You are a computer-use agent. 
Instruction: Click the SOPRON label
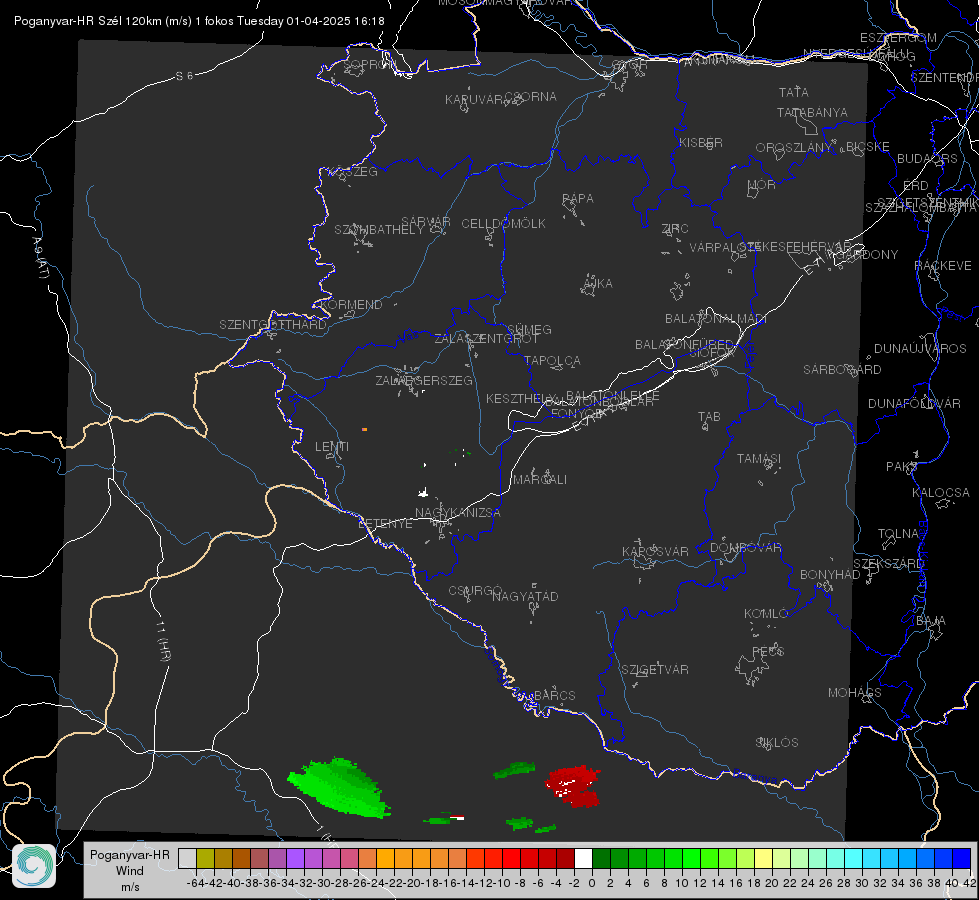click(x=369, y=64)
